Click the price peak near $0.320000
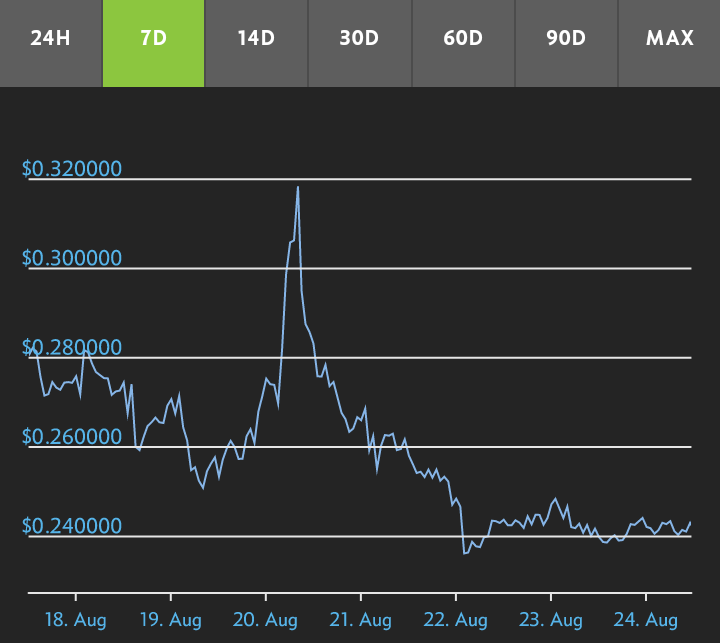 (x=298, y=187)
